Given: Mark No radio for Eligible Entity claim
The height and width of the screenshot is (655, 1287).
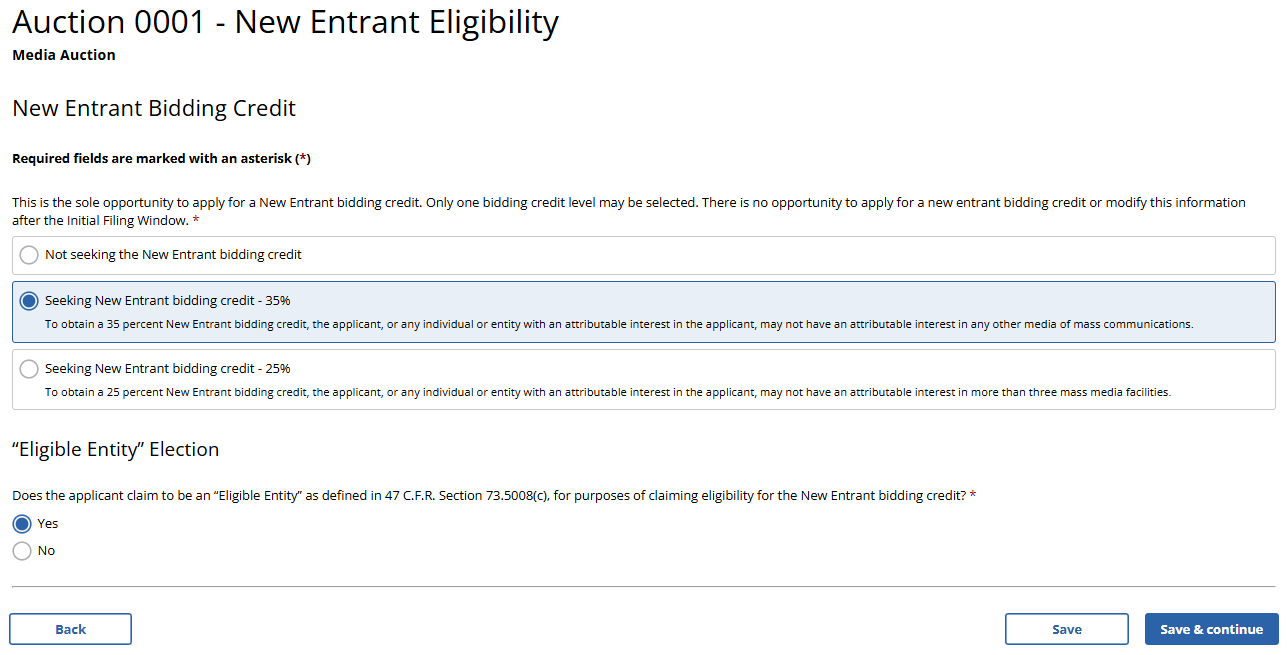Looking at the screenshot, I should [x=22, y=551].
